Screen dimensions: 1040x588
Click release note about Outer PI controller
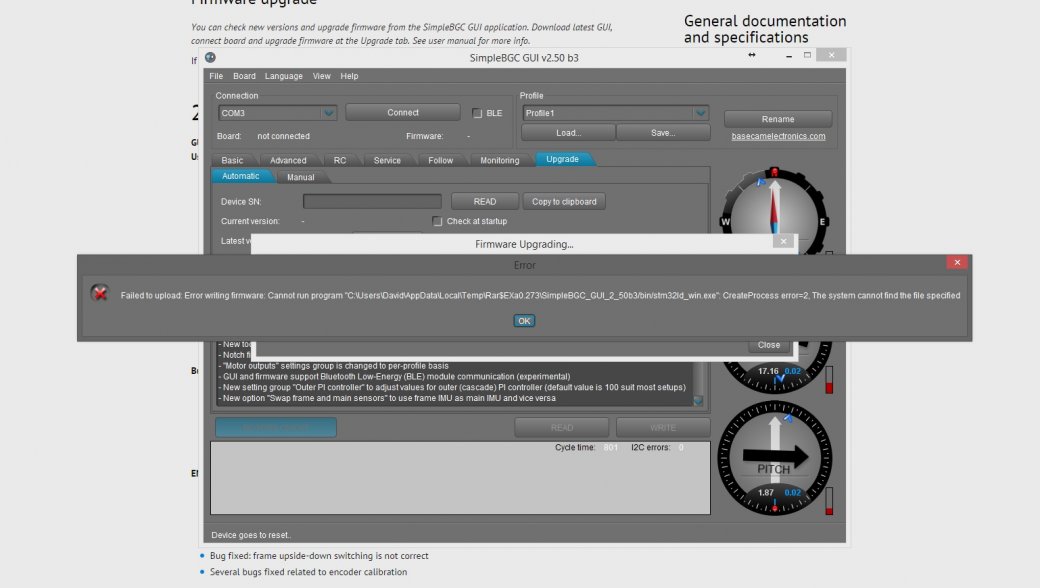click(x=454, y=387)
